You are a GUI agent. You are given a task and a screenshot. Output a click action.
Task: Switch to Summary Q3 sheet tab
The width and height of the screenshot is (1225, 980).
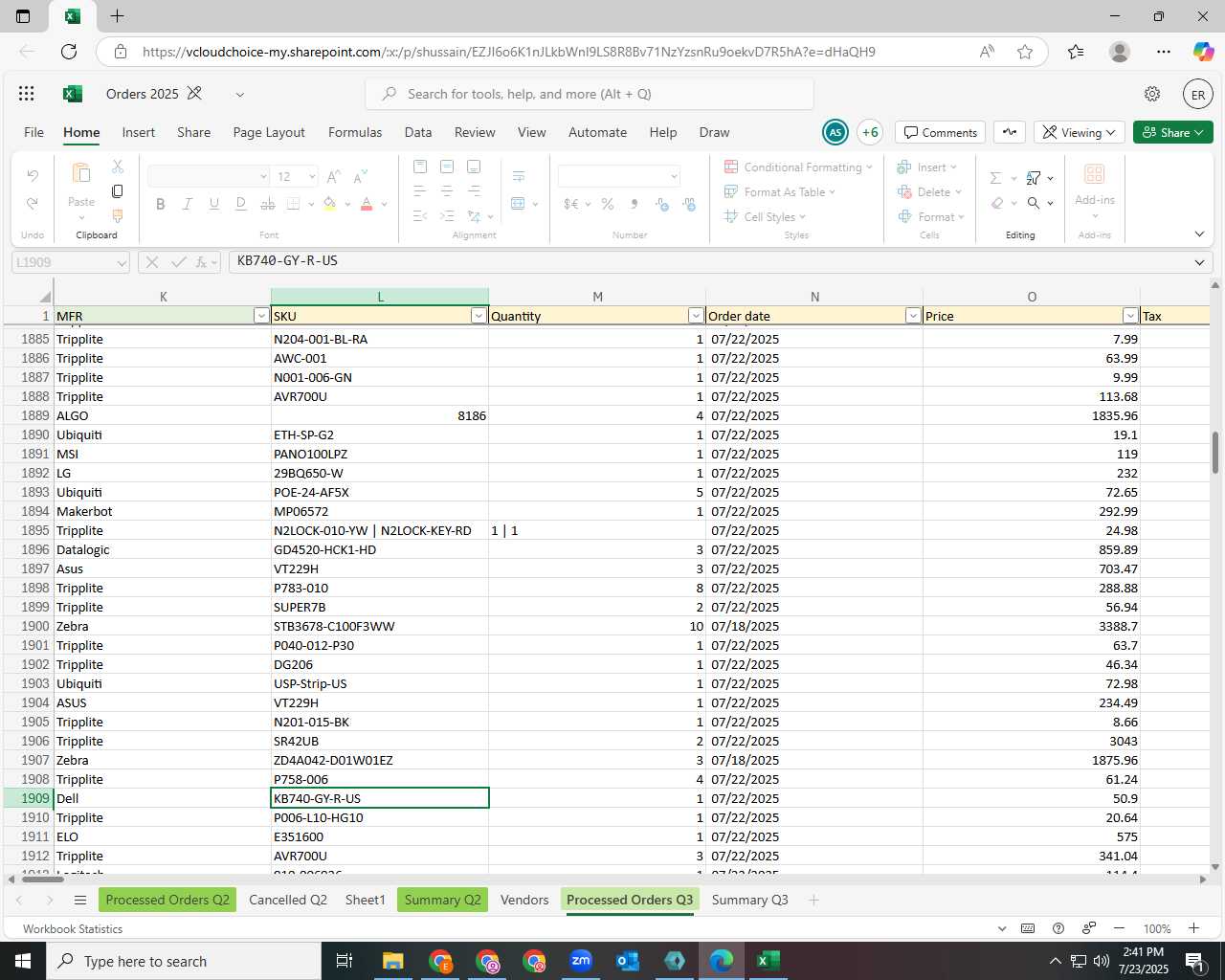click(x=750, y=900)
